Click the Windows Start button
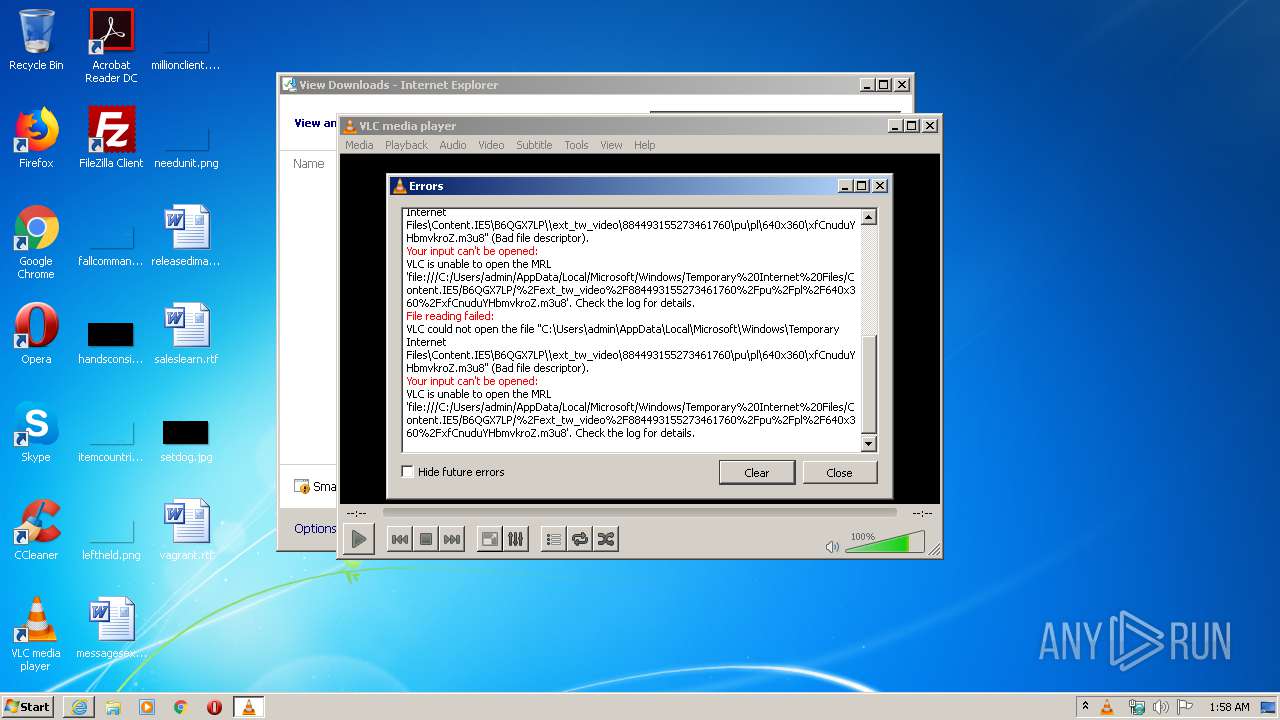 tap(28, 706)
